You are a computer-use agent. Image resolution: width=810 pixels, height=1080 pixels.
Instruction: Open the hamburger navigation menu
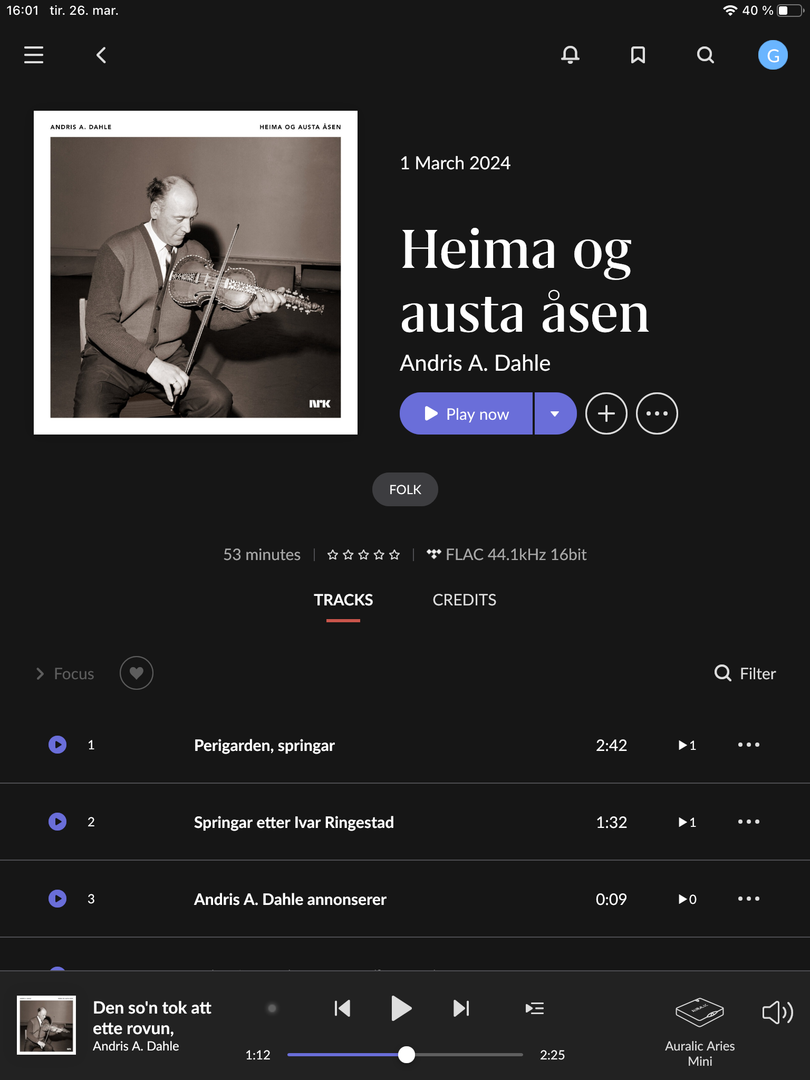coord(34,55)
